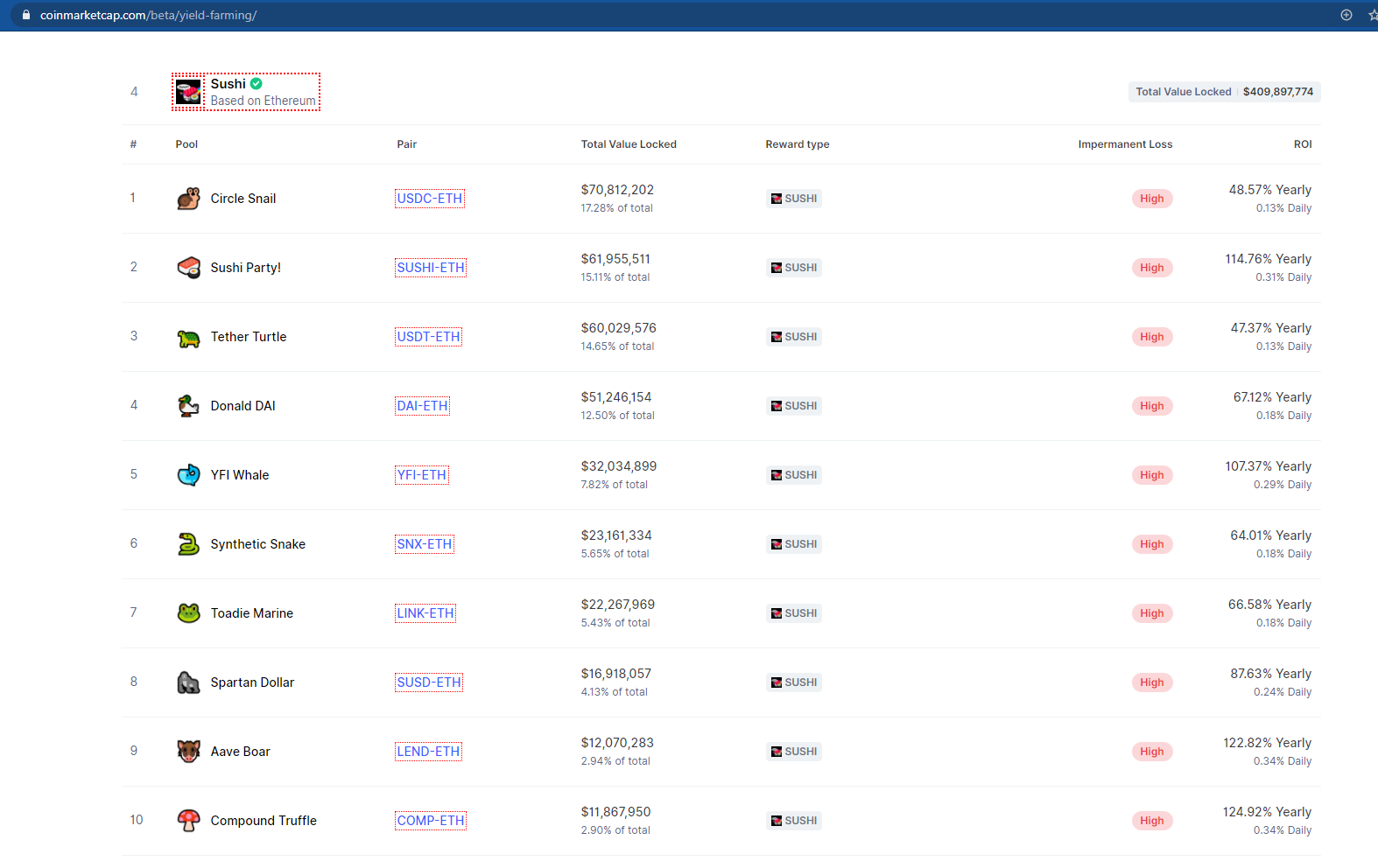
Task: Open the SUSD-ETH pair link
Action: point(429,682)
